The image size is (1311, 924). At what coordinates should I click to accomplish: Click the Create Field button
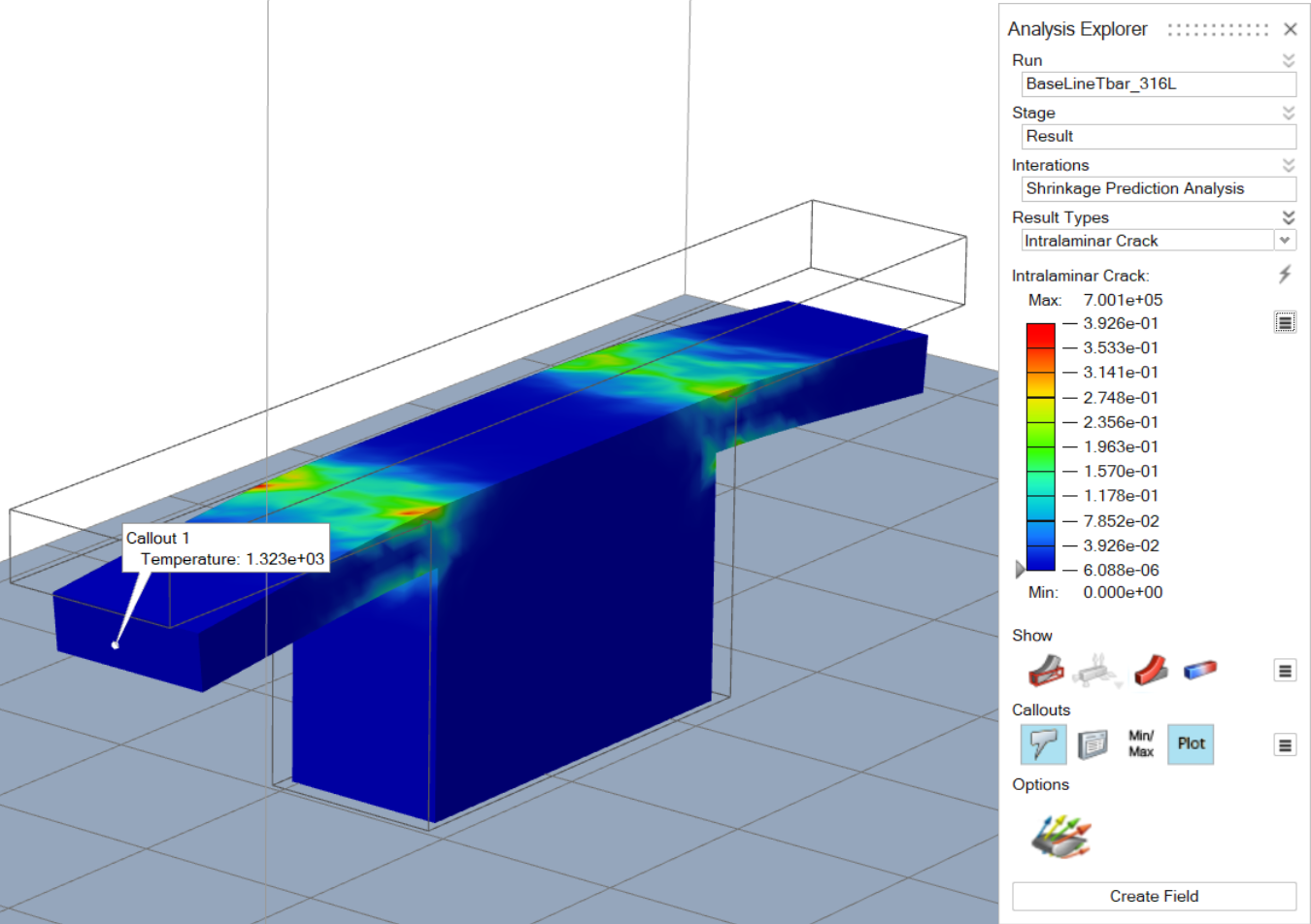pos(1154,896)
